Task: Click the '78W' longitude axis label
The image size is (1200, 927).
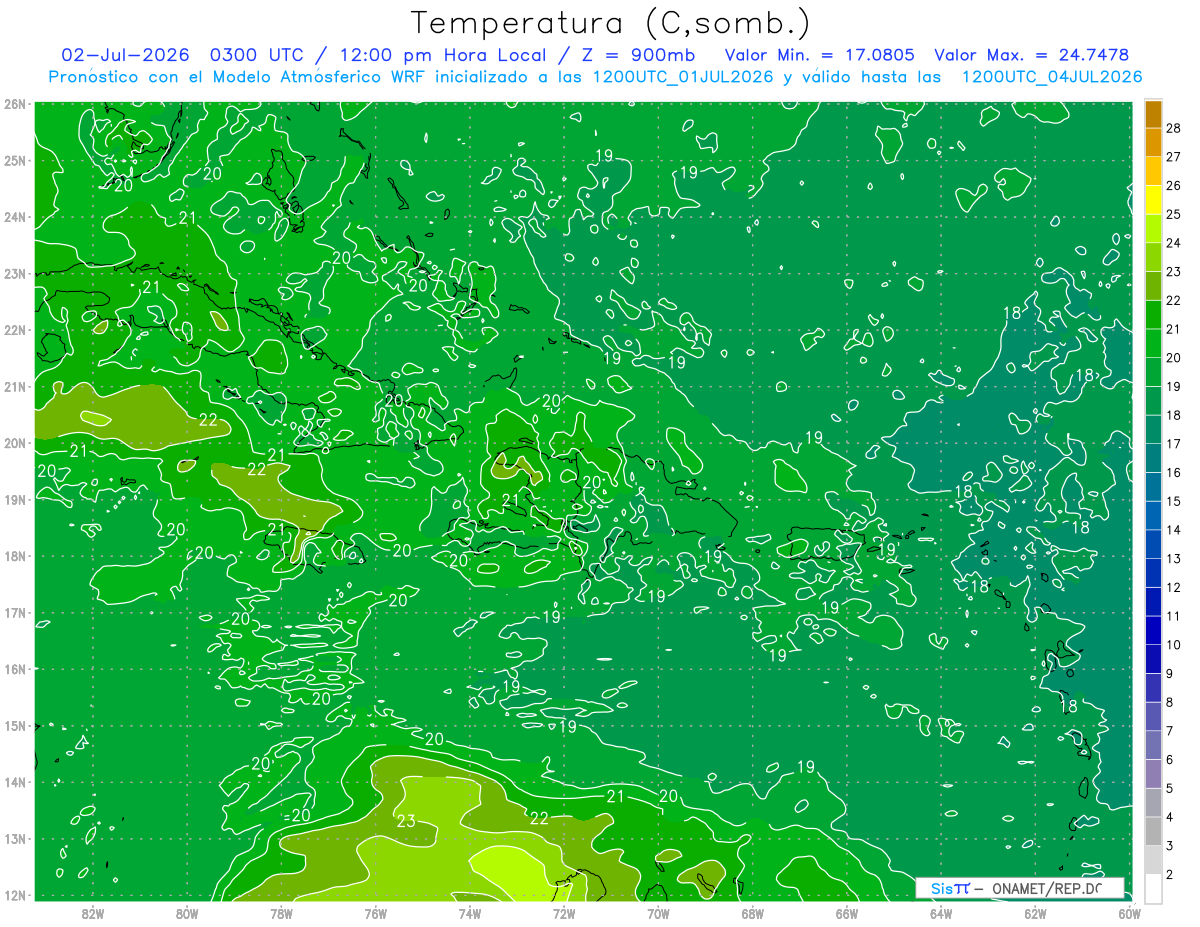Action: pos(281,913)
